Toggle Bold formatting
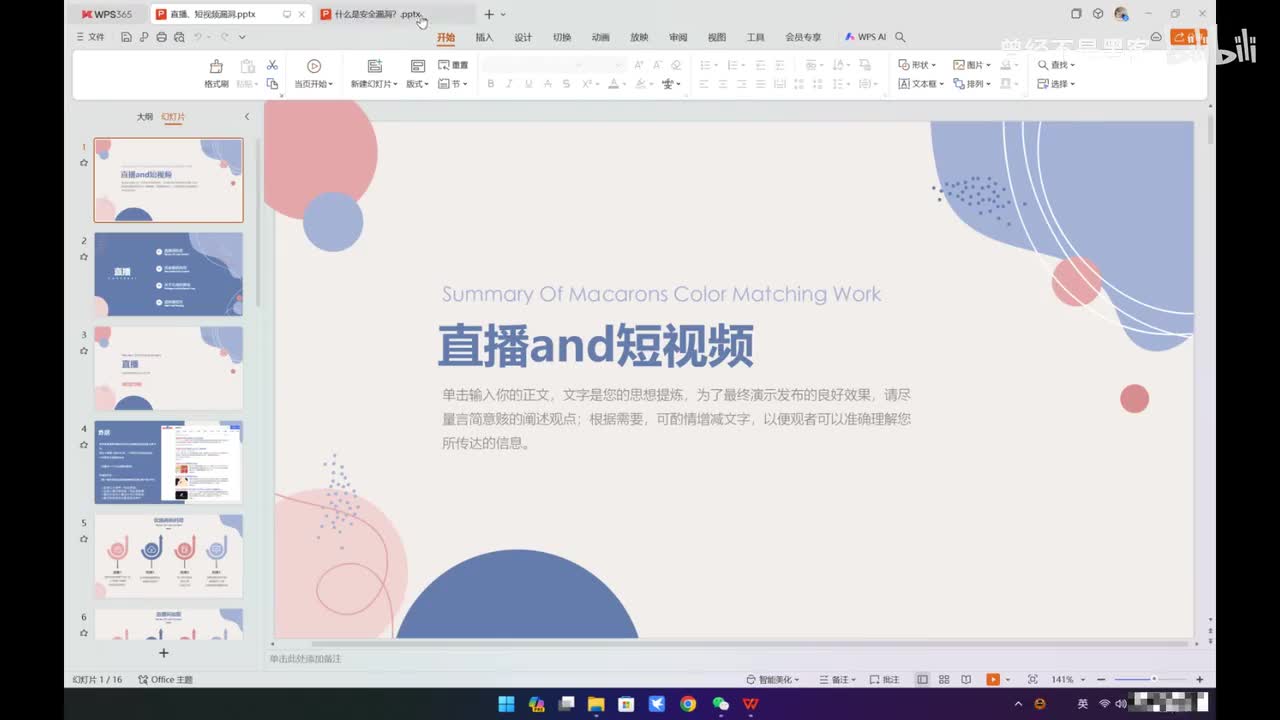 491,84
